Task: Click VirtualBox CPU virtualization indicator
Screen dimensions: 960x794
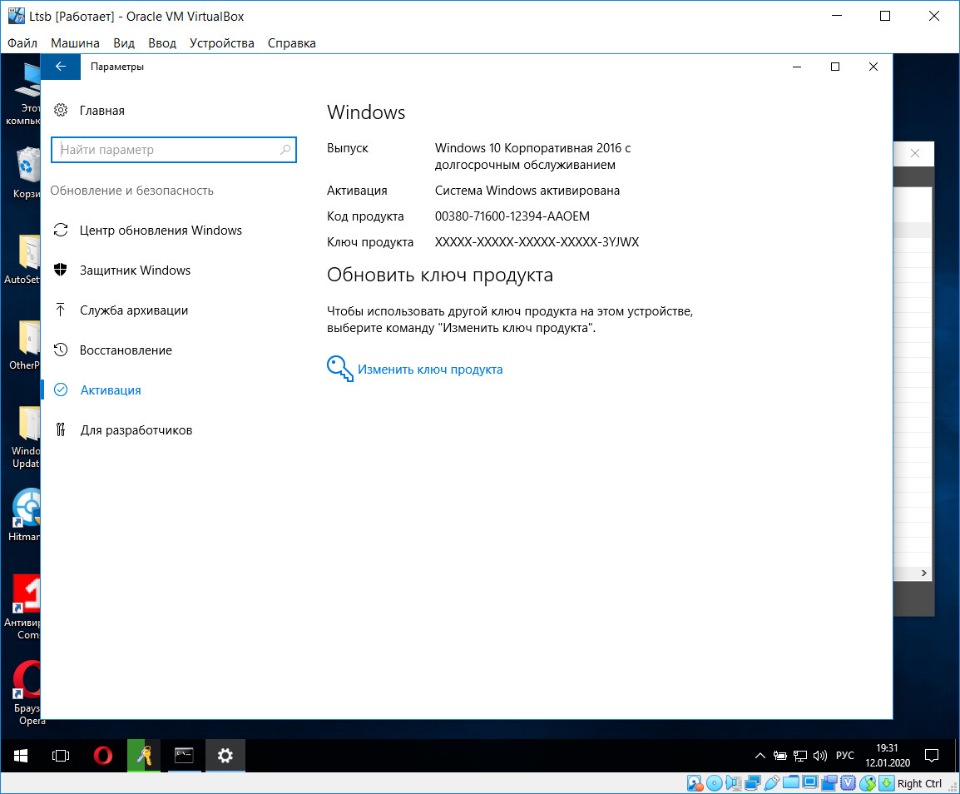Action: pos(848,783)
